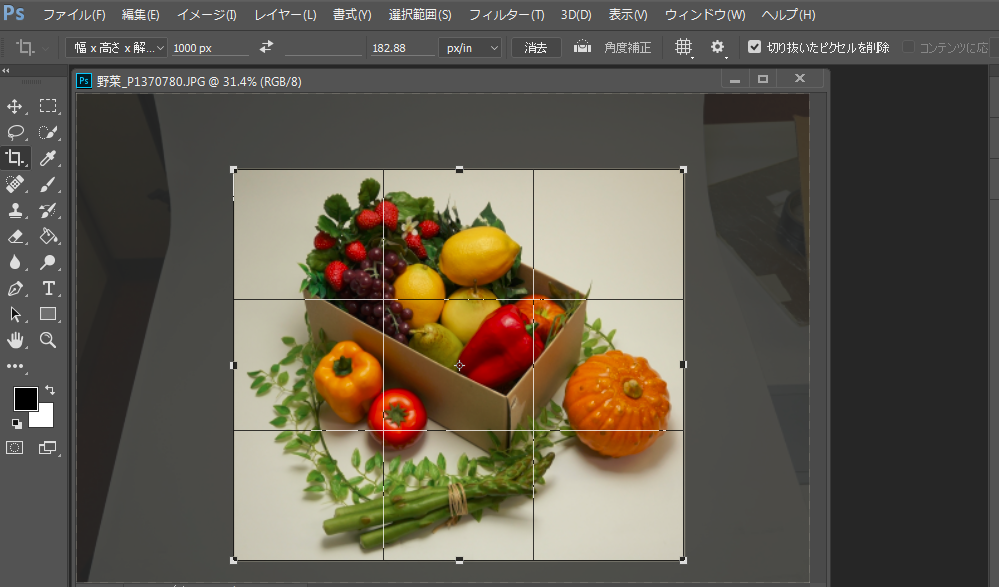The width and height of the screenshot is (999, 587).
Task: Select the Spot Healing Brush tool
Action: (15, 184)
